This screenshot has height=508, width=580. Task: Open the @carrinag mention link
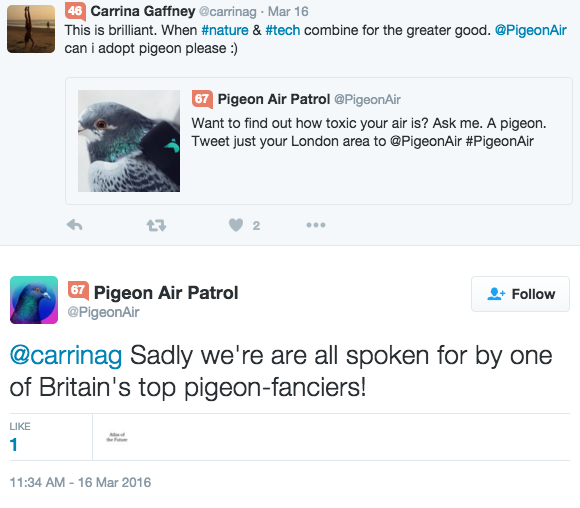pos(66,355)
